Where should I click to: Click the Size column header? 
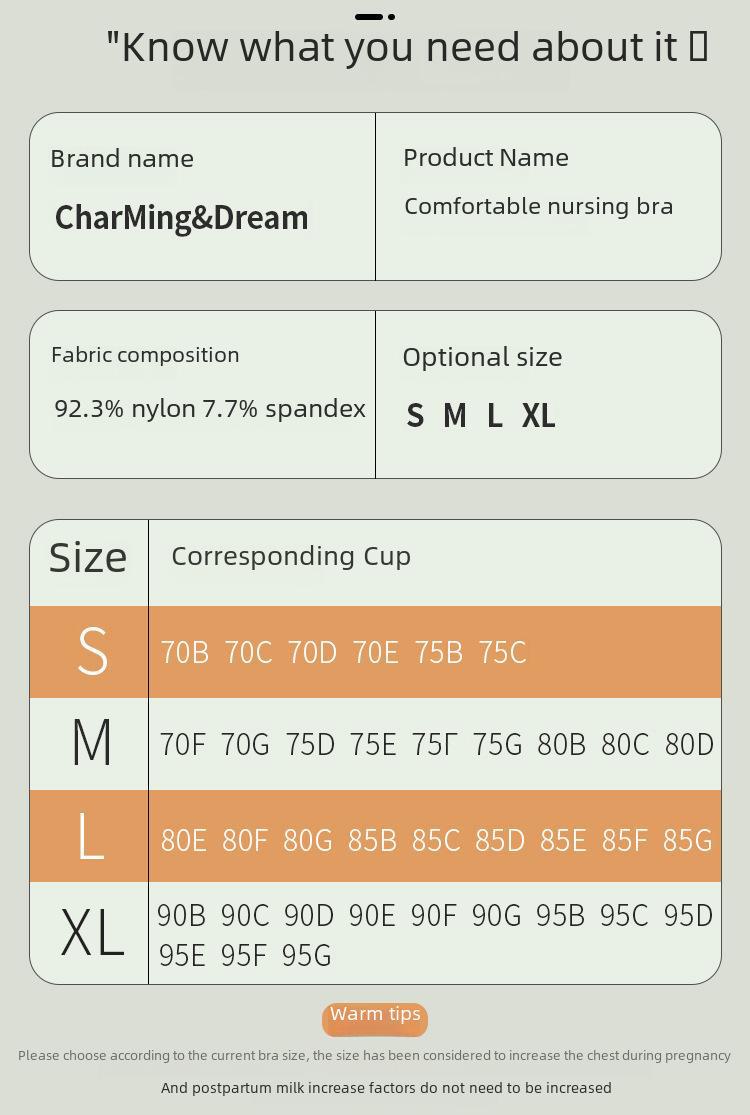tap(88, 558)
